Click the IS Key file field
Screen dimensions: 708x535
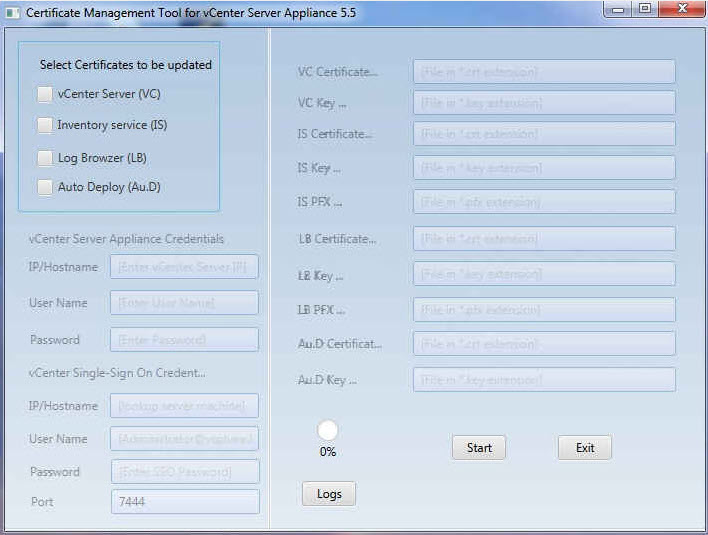[544, 168]
